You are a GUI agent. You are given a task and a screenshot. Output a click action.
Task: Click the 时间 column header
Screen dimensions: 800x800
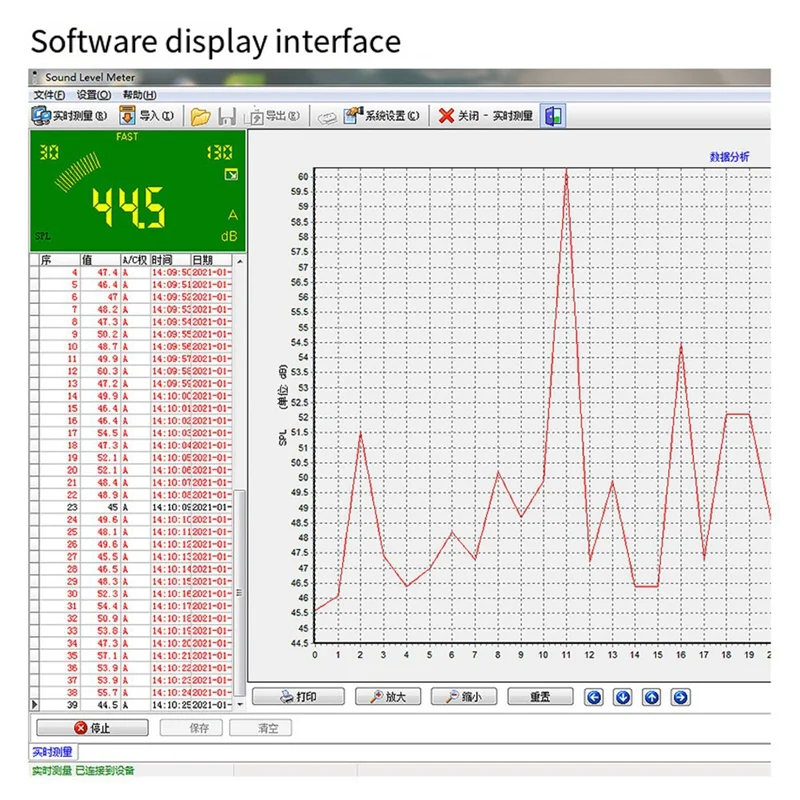pyautogui.click(x=170, y=260)
